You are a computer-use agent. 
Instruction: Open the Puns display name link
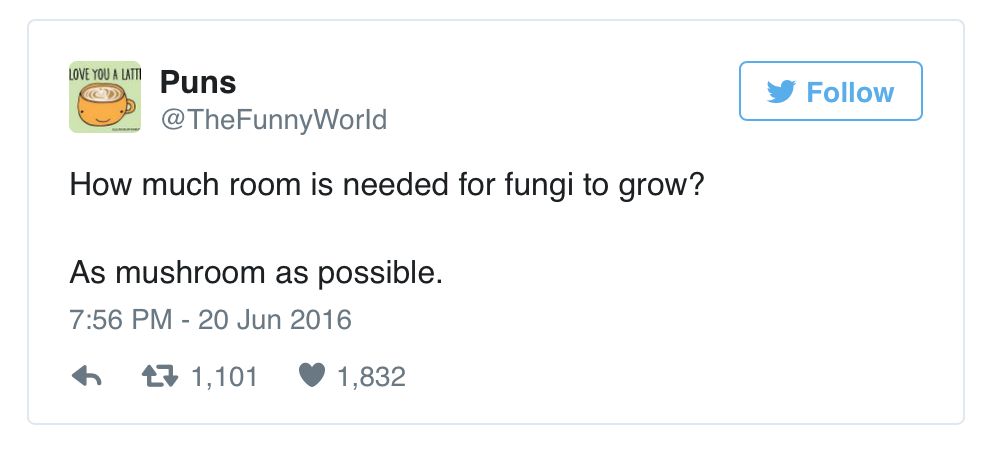(198, 82)
